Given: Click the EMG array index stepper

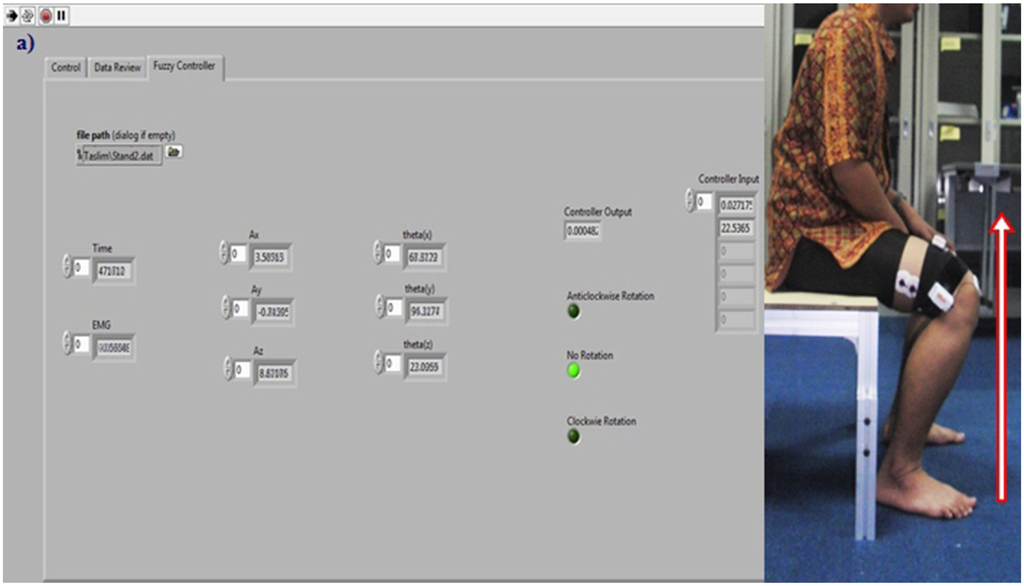Looking at the screenshot, I should click(x=67, y=342).
